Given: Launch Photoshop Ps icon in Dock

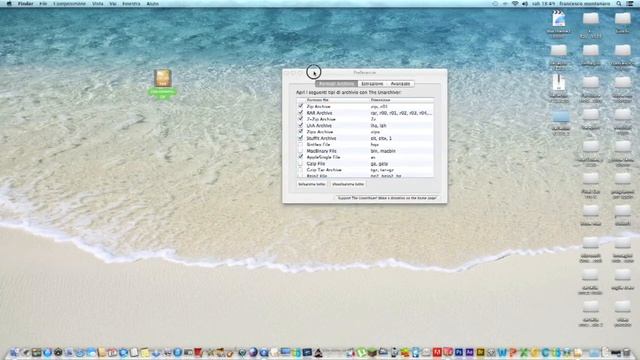Looking at the screenshot, I should coord(459,352).
